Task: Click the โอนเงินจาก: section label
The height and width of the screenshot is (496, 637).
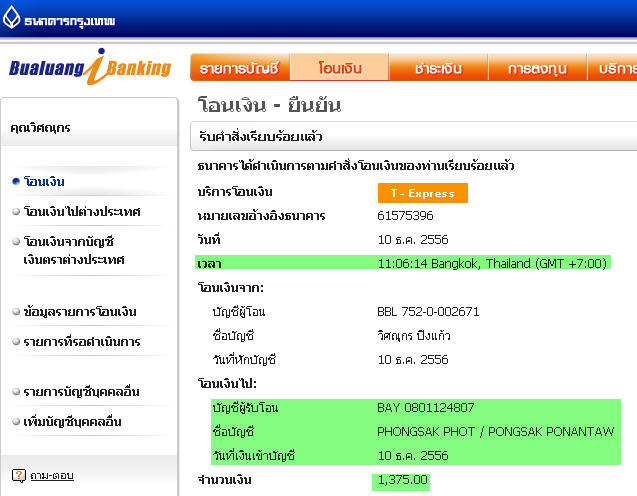Action: pos(231,288)
